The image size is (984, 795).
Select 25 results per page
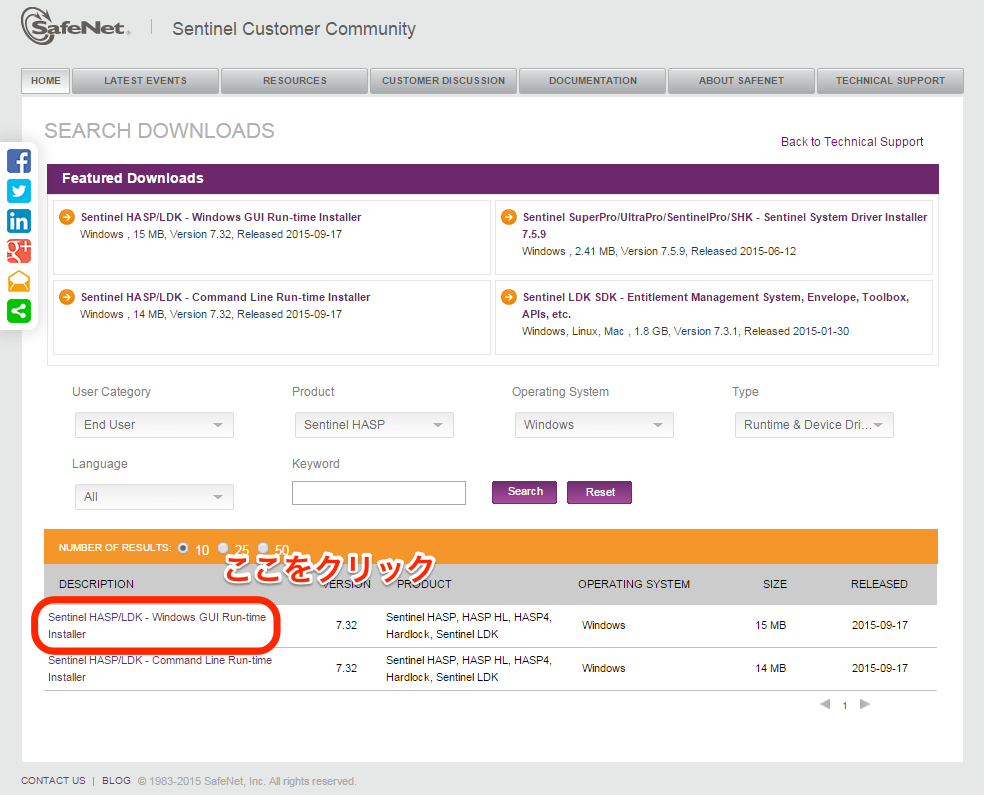point(223,548)
